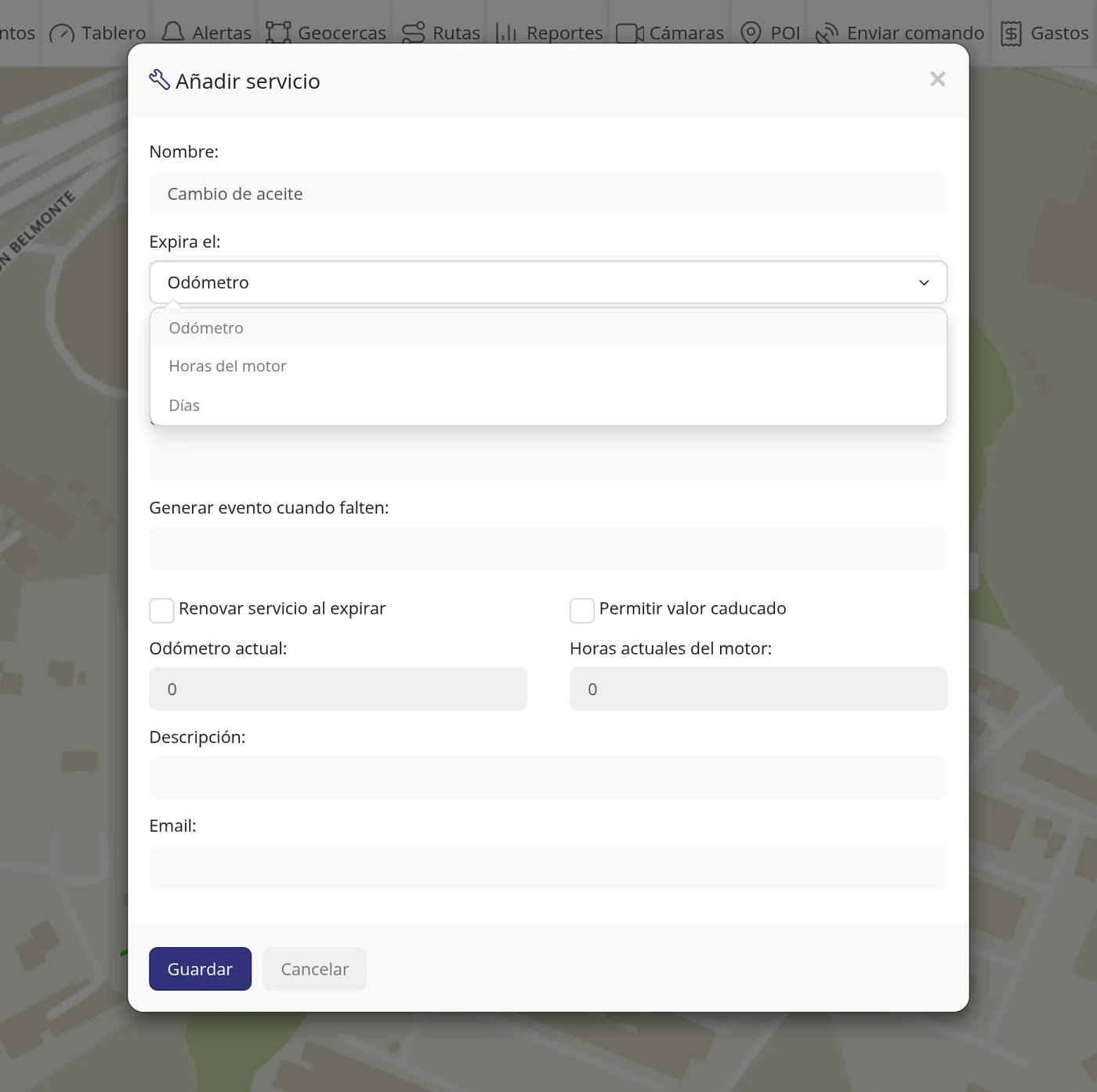Collapse the Expira el dropdown chevron
The width and height of the screenshot is (1097, 1092).
(x=924, y=282)
